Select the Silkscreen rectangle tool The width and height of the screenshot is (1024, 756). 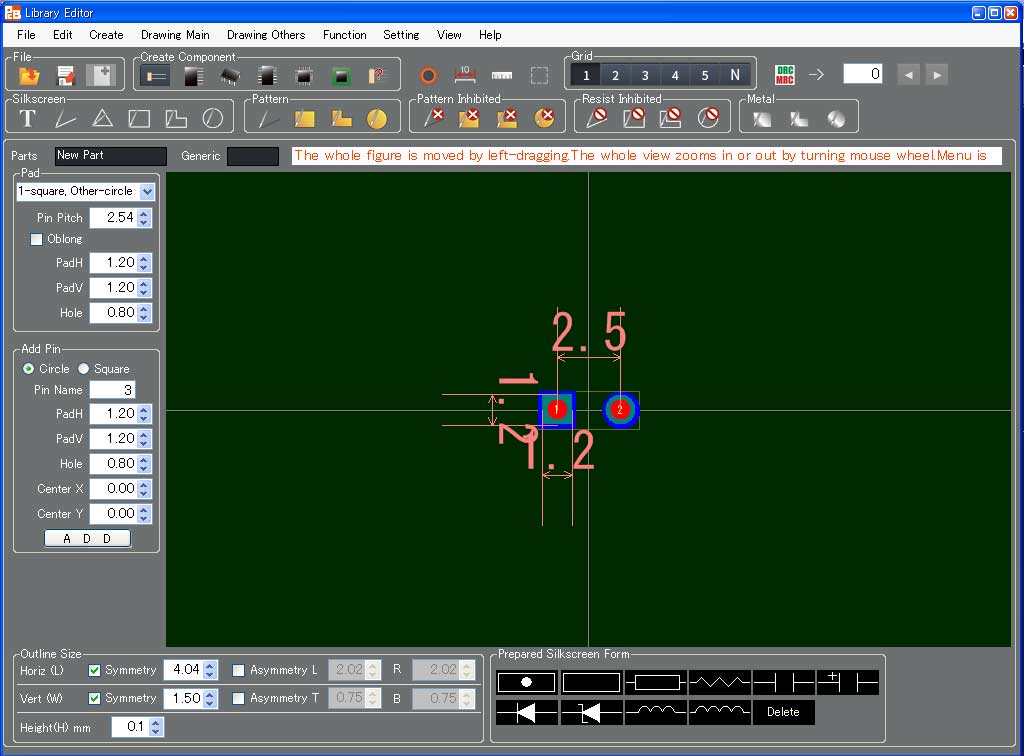[x=139, y=118]
